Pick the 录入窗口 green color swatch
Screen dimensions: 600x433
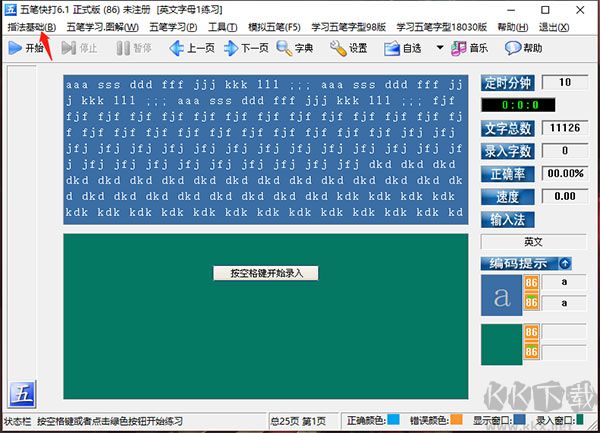[580, 419]
